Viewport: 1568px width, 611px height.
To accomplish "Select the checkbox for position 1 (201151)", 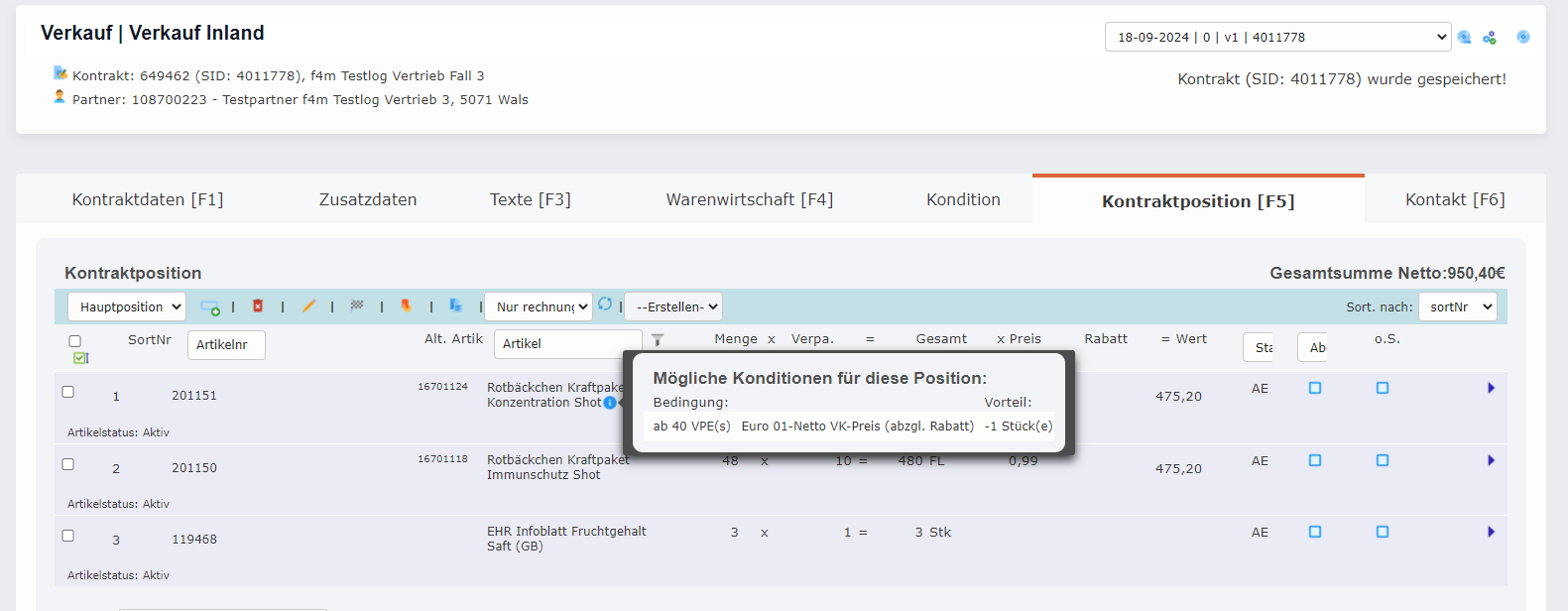I will 68,392.
